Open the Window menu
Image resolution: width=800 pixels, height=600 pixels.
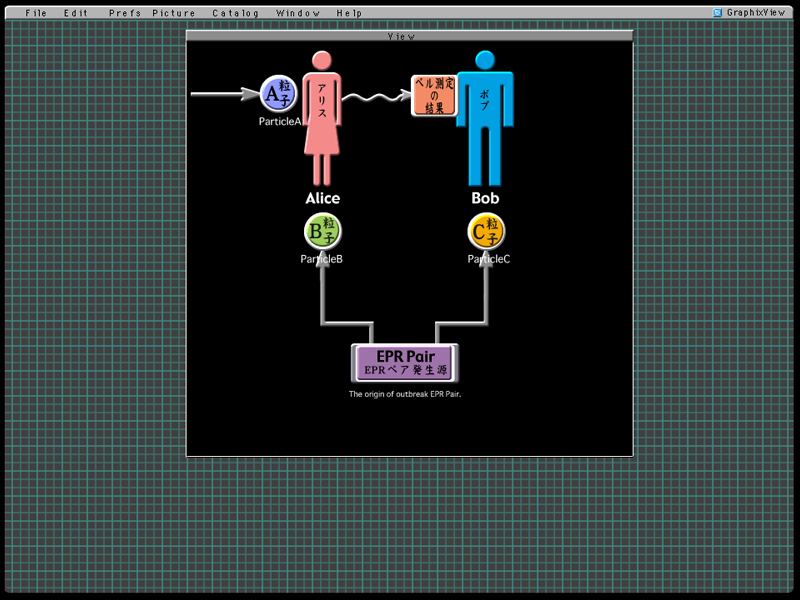[x=298, y=13]
